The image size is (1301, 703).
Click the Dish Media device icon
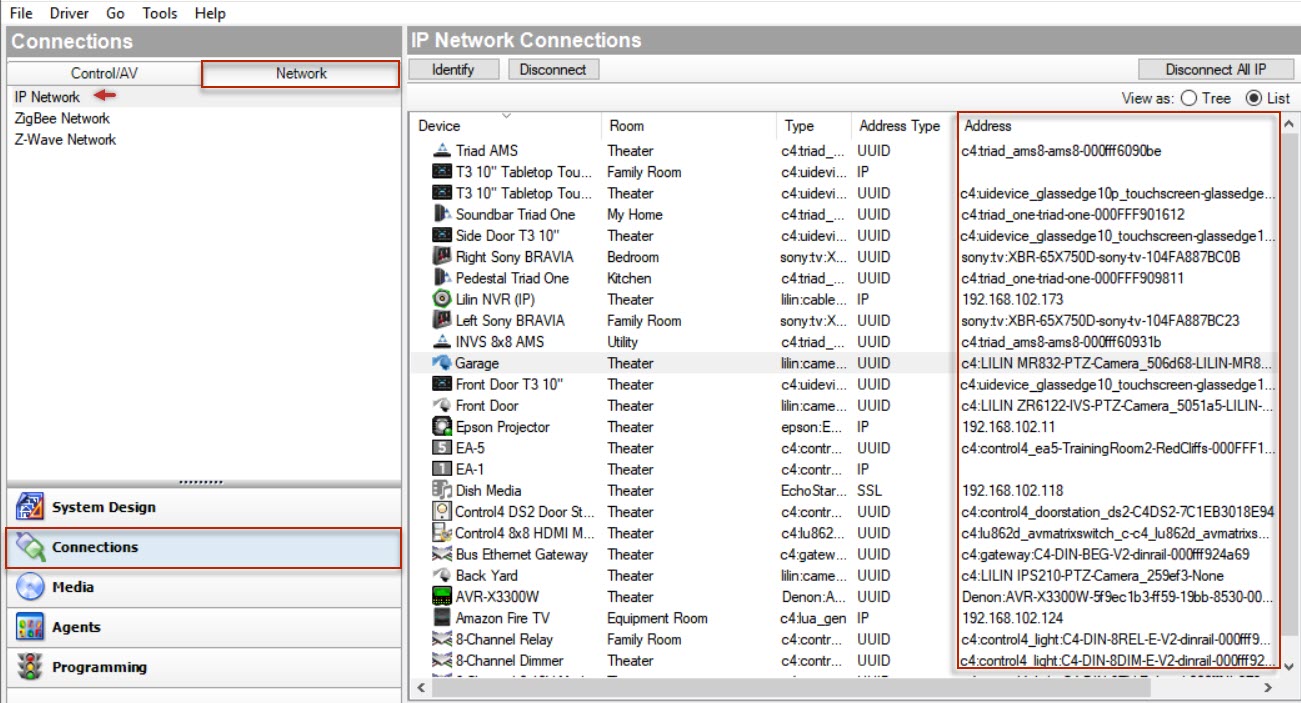click(442, 490)
